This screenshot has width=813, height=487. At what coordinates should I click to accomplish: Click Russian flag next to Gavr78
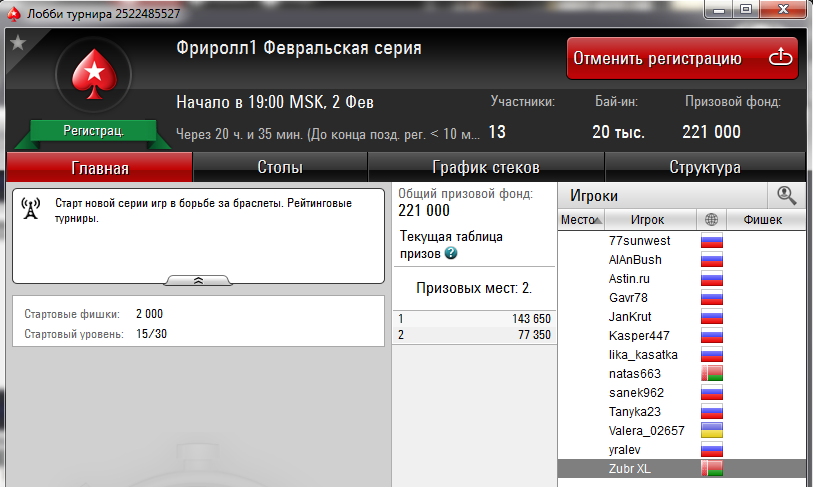tap(712, 298)
